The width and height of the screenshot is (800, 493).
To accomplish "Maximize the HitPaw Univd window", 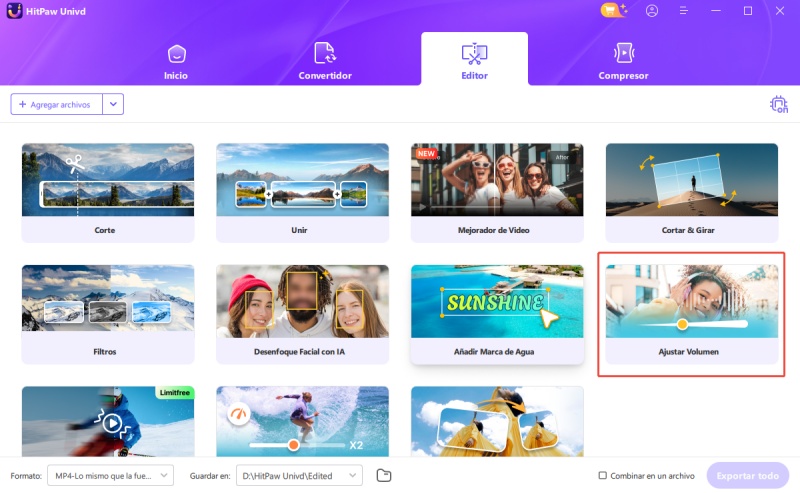I will pyautogui.click(x=748, y=11).
